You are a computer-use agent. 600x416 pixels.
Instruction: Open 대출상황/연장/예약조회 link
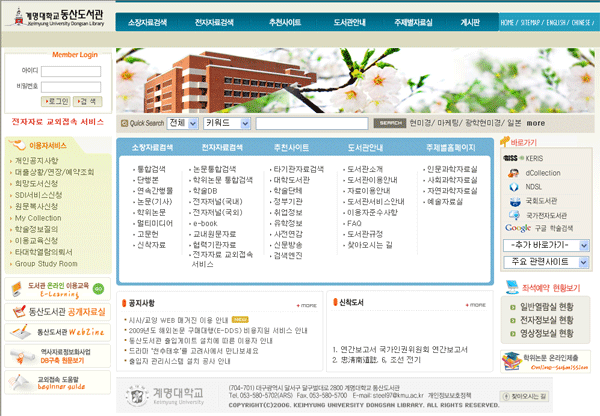[x=54, y=172]
